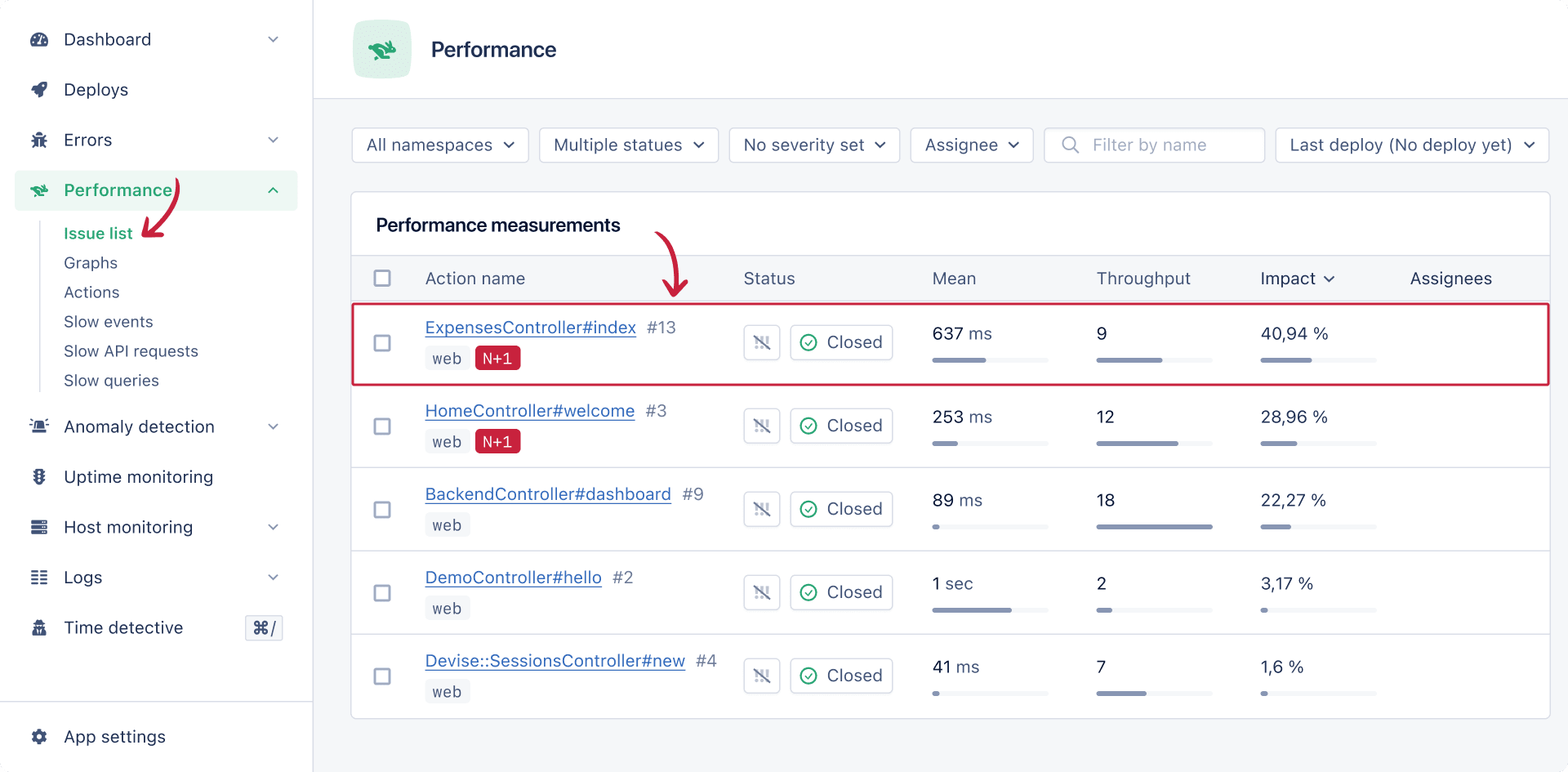Screen dimensions: 1568x772
Task: Check the HomeController#welcome row checkbox
Action: pos(382,426)
